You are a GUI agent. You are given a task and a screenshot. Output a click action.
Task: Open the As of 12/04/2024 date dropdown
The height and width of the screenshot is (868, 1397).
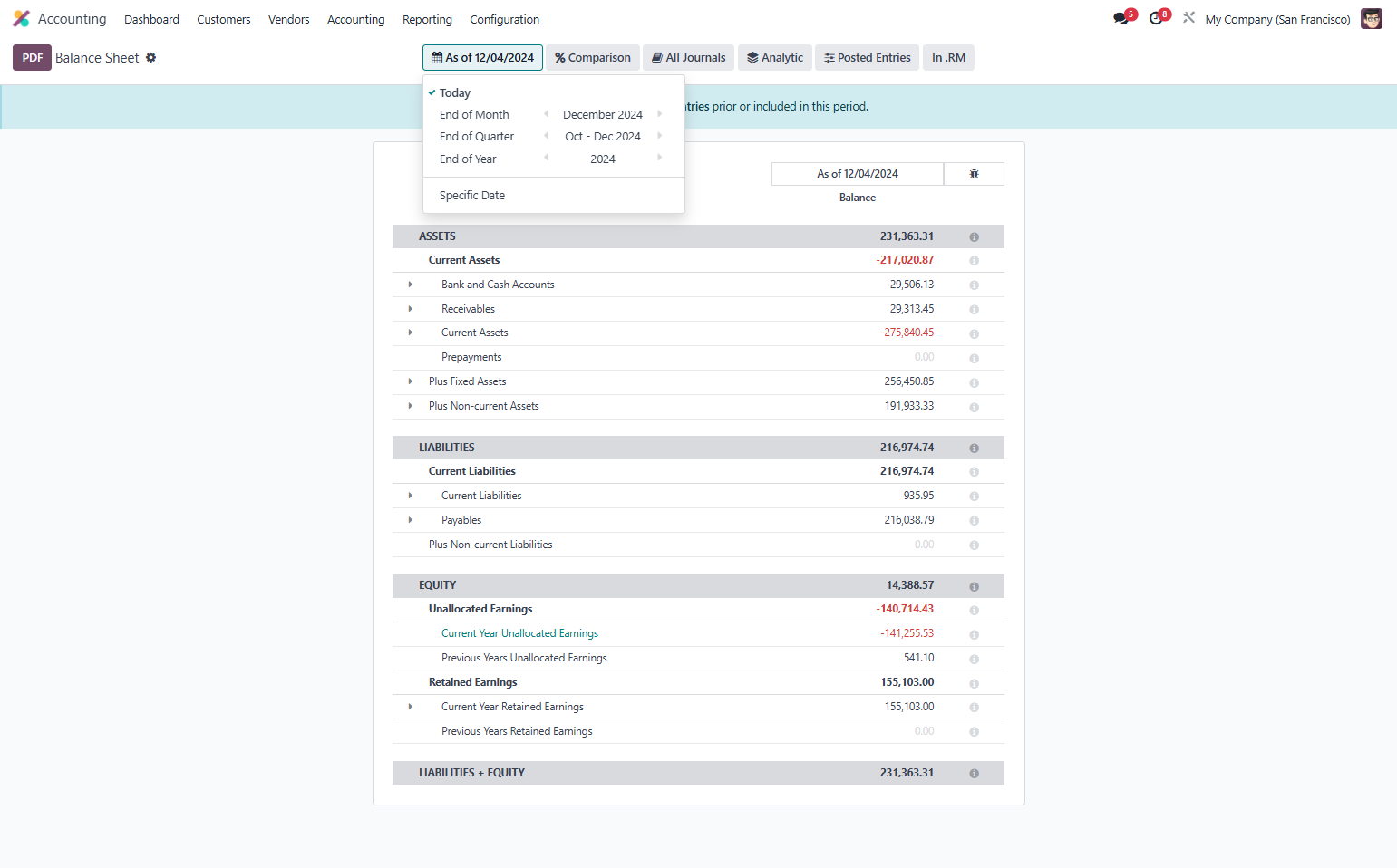482,57
